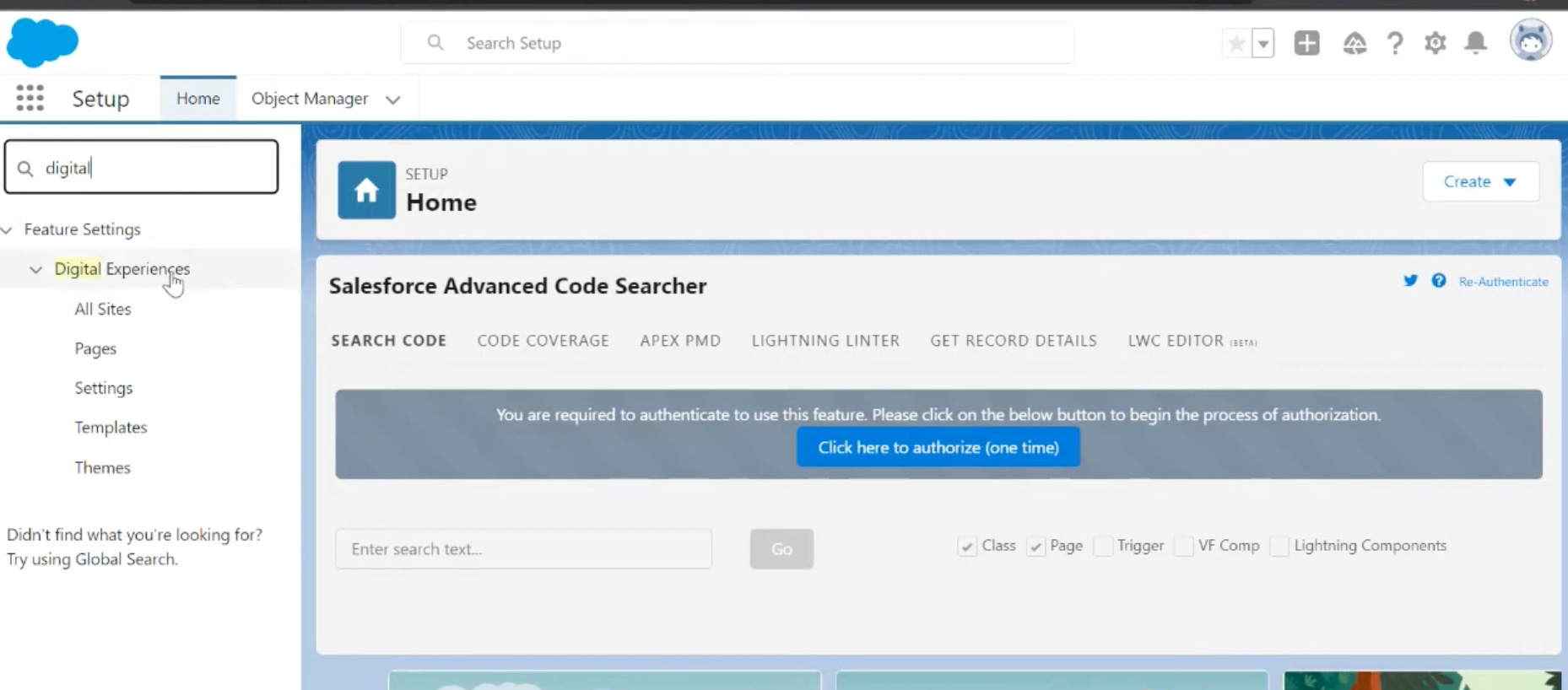This screenshot has height=690, width=1568.
Task: Click here to authorize (one time) button
Action: point(938,447)
